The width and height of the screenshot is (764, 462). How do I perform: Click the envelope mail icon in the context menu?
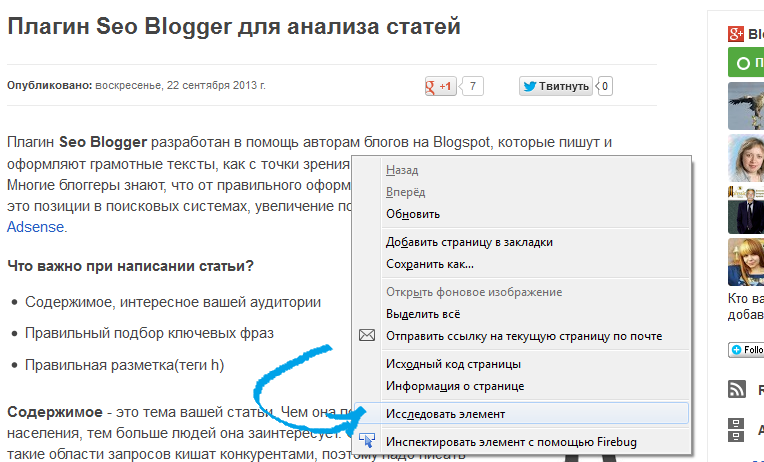(367, 335)
